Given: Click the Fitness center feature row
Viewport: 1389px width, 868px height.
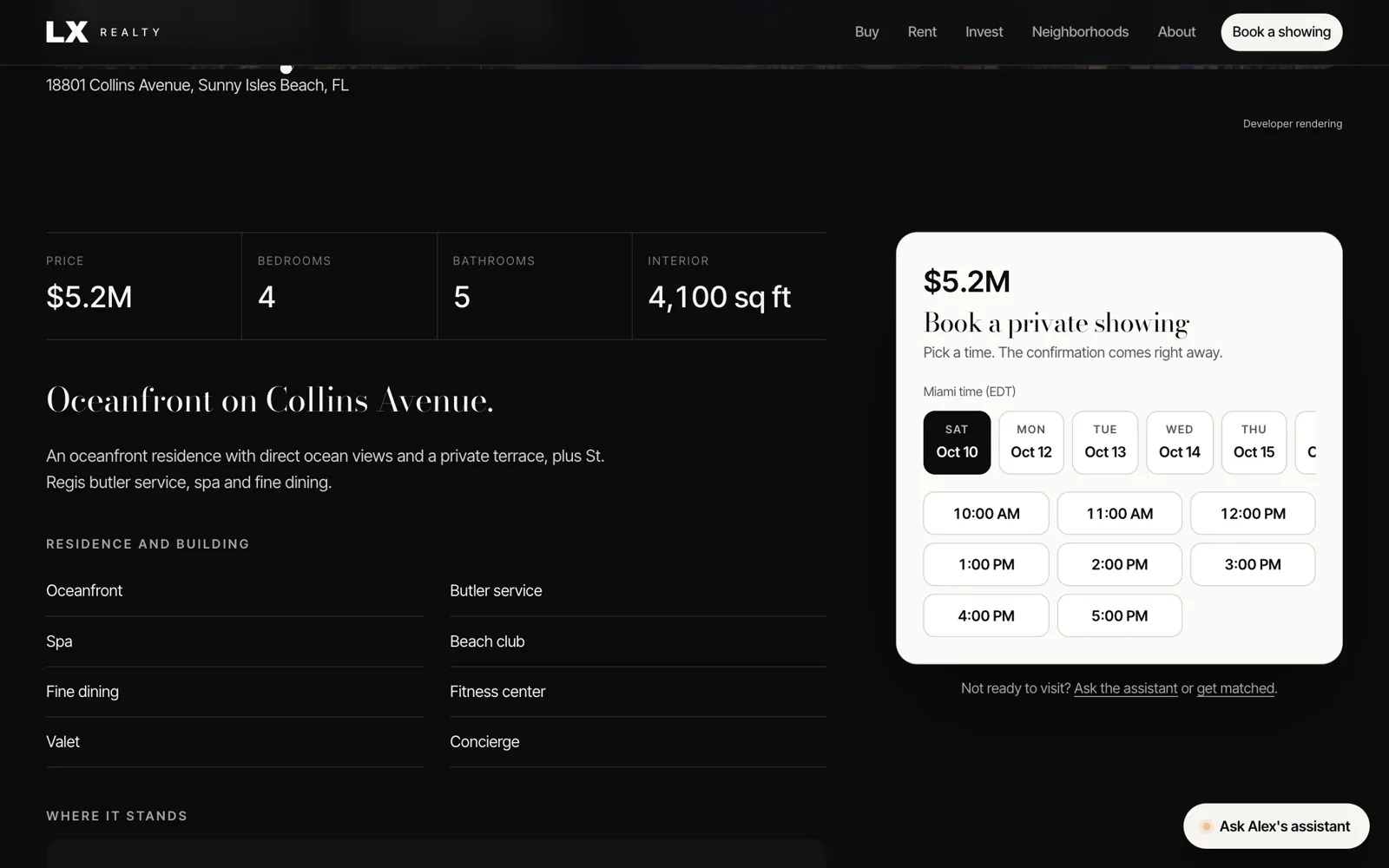Looking at the screenshot, I should tap(638, 692).
